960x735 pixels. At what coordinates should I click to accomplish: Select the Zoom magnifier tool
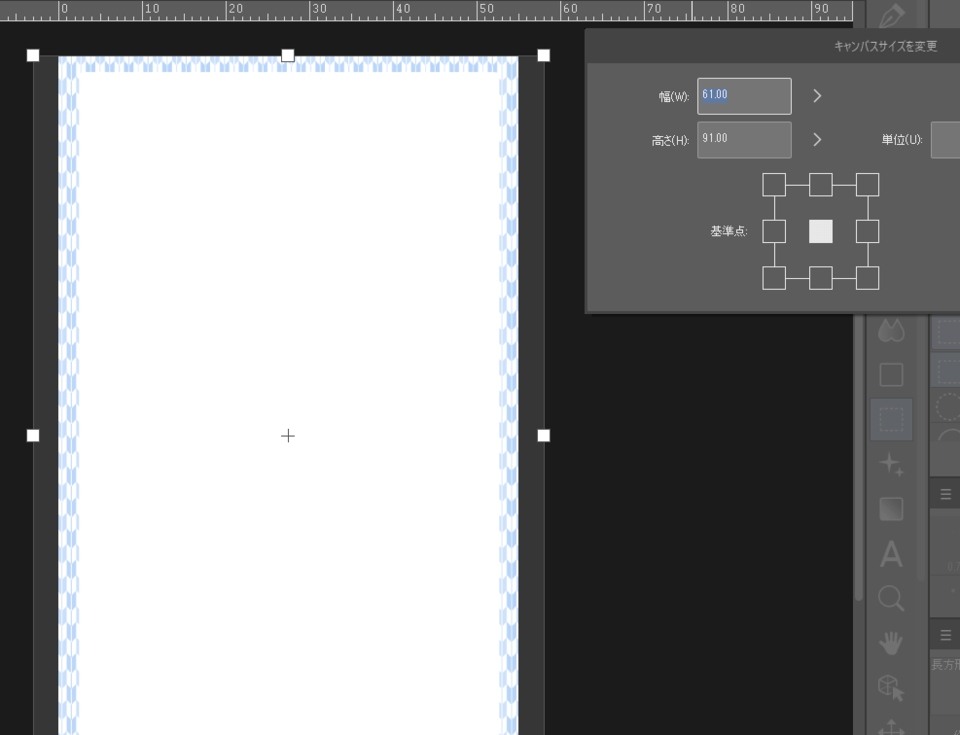point(891,598)
